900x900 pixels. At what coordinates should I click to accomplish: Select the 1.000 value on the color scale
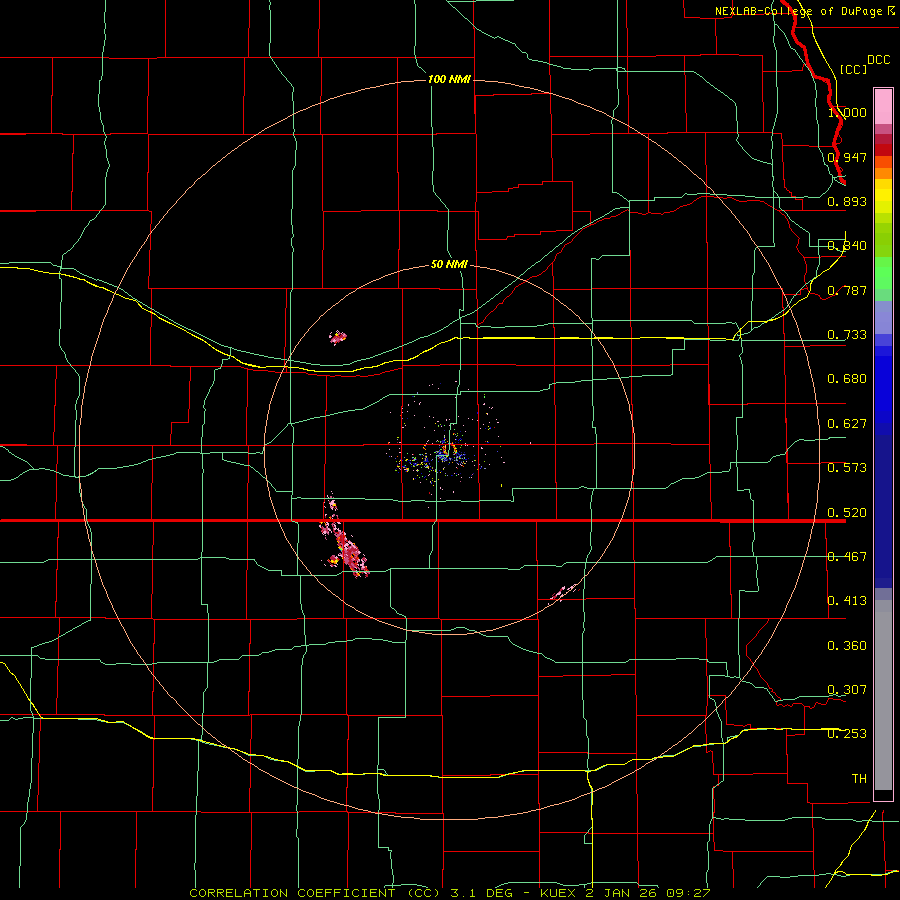coord(847,112)
